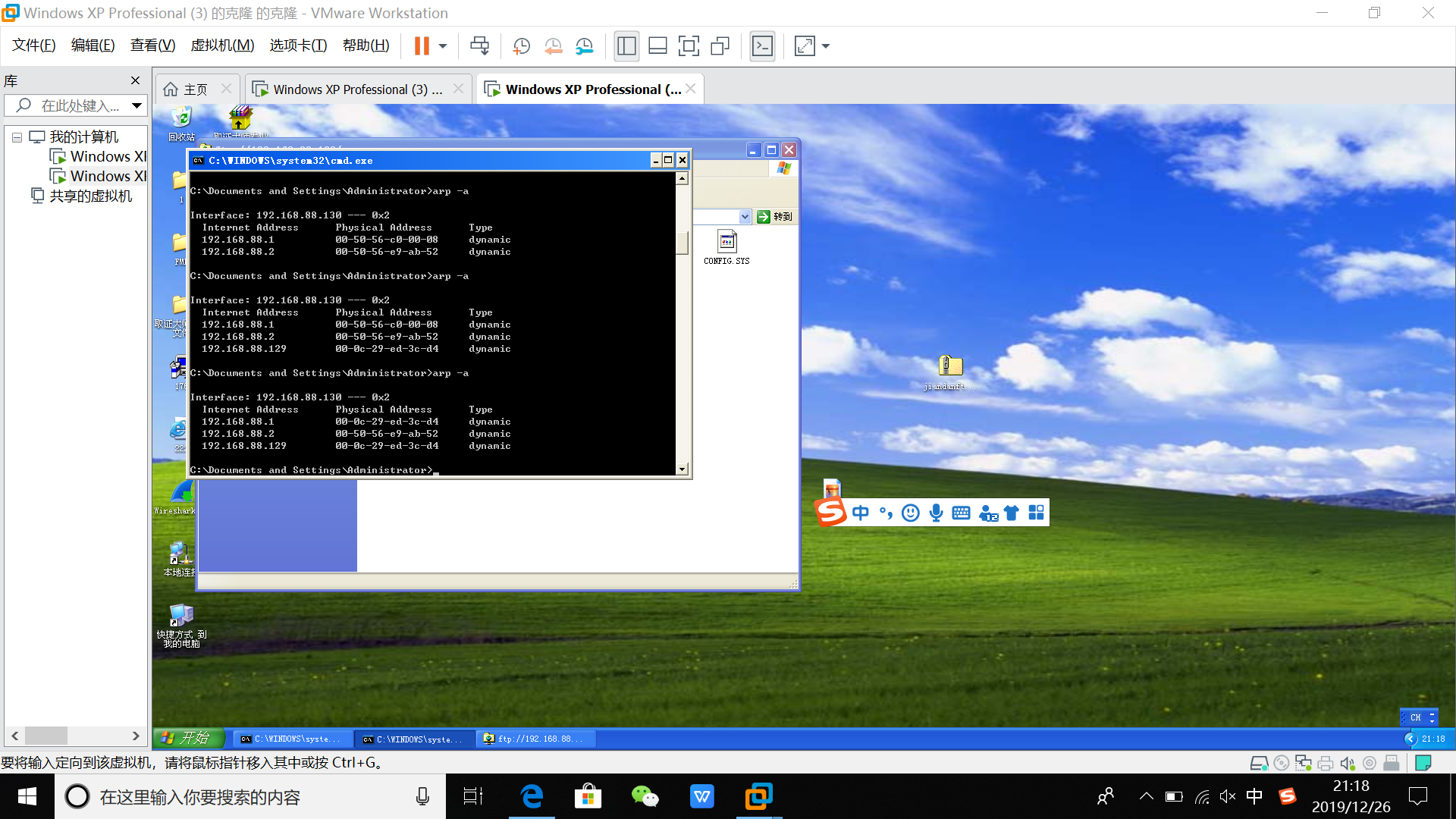Enter full screen mode icon

click(689, 46)
